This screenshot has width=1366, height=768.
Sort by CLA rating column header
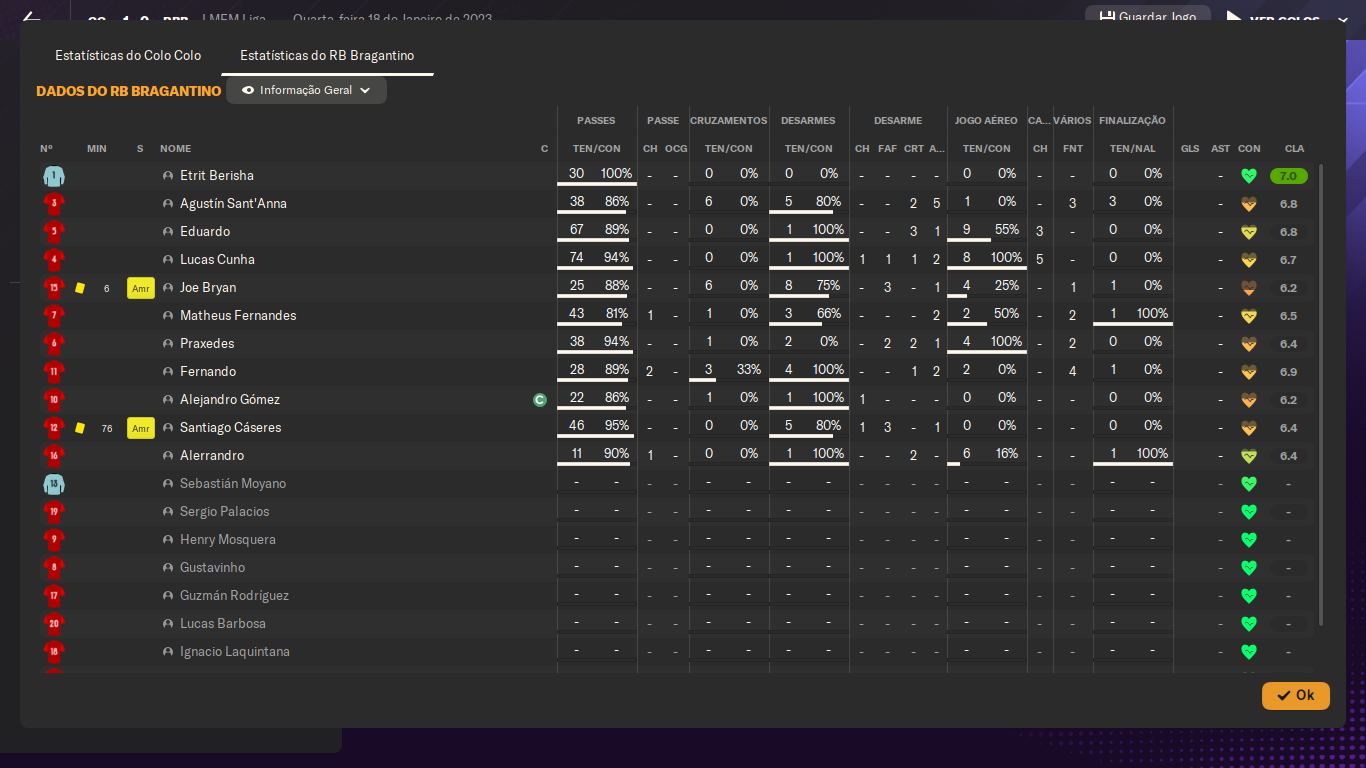(1294, 149)
